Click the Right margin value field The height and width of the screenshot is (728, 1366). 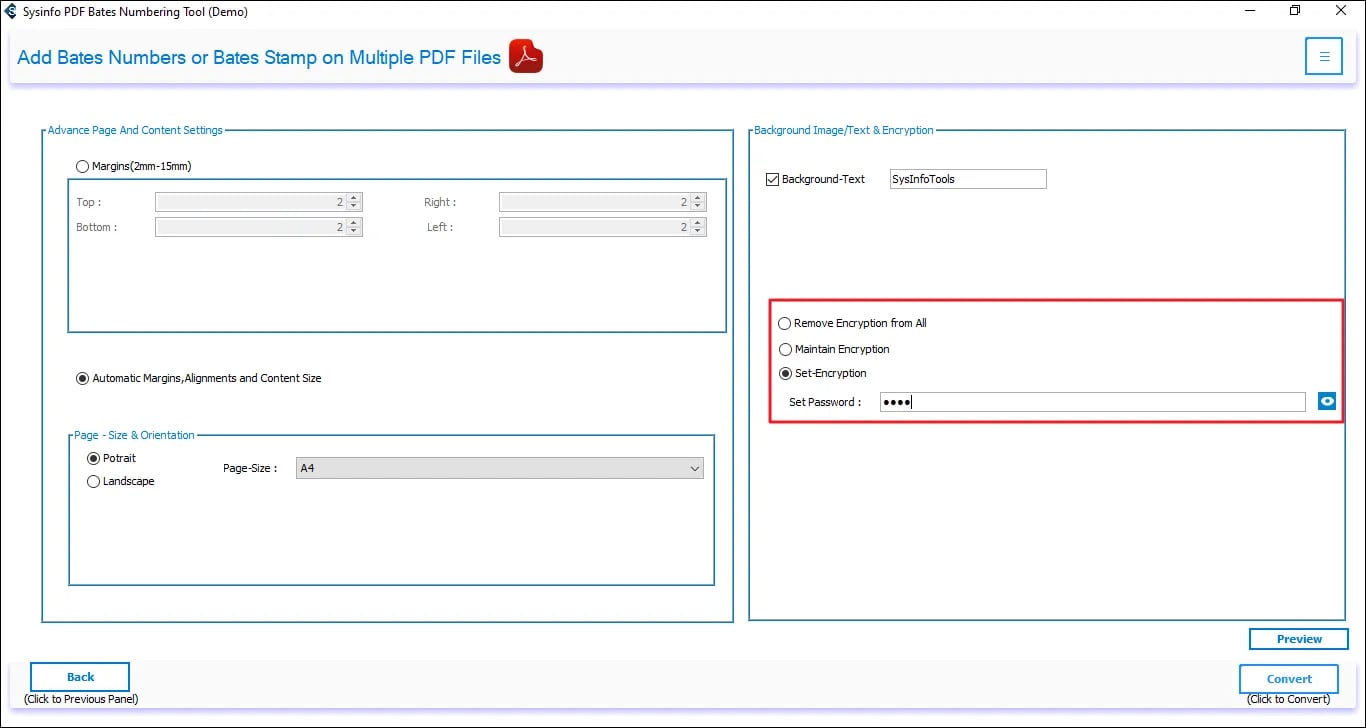595,202
